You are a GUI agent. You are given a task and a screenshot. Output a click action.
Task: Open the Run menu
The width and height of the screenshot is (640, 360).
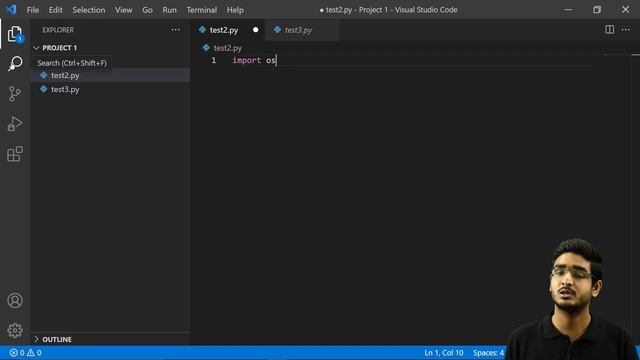[x=169, y=10]
